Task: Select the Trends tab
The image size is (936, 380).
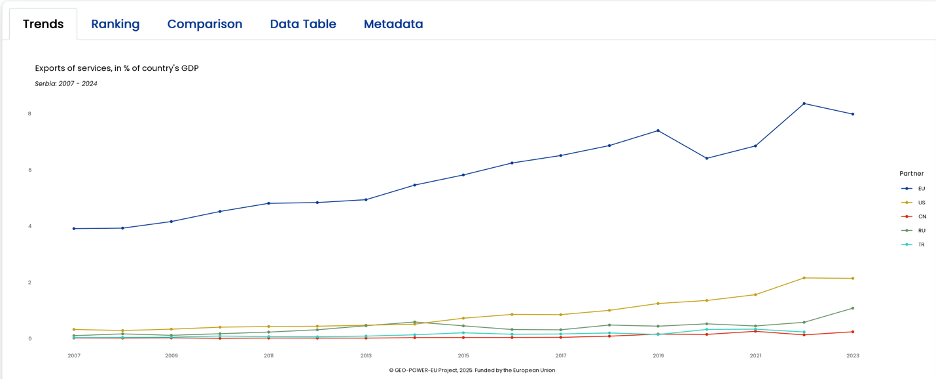Action: tap(43, 24)
